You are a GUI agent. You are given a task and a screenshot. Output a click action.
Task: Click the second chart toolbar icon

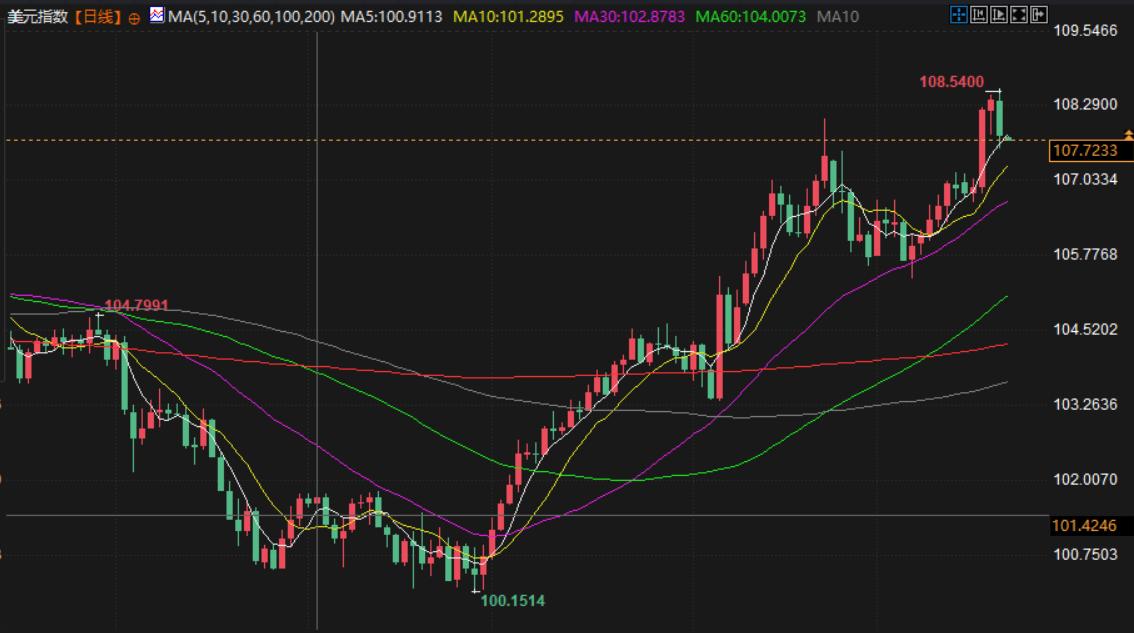point(978,14)
